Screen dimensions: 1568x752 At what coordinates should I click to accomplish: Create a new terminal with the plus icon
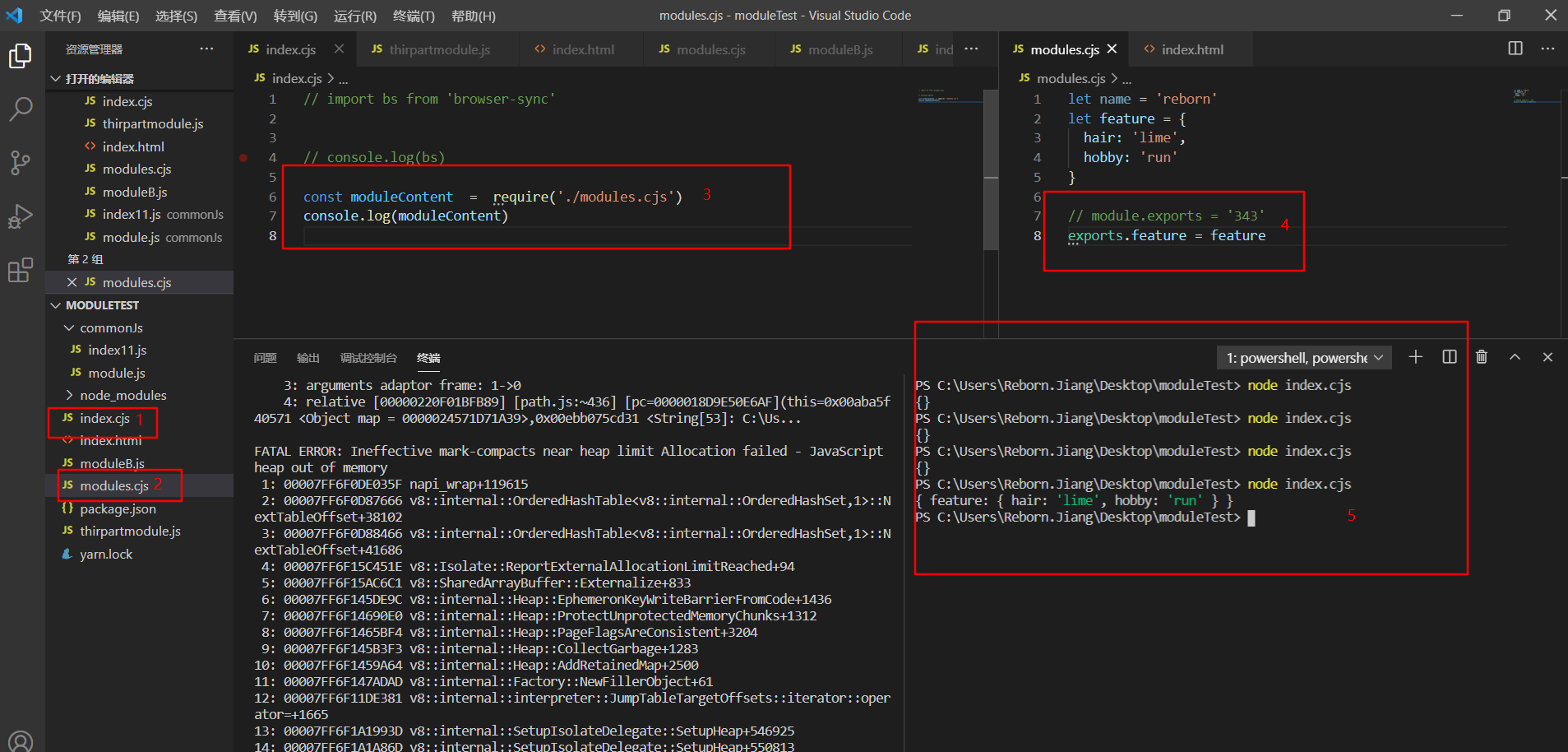(1415, 356)
